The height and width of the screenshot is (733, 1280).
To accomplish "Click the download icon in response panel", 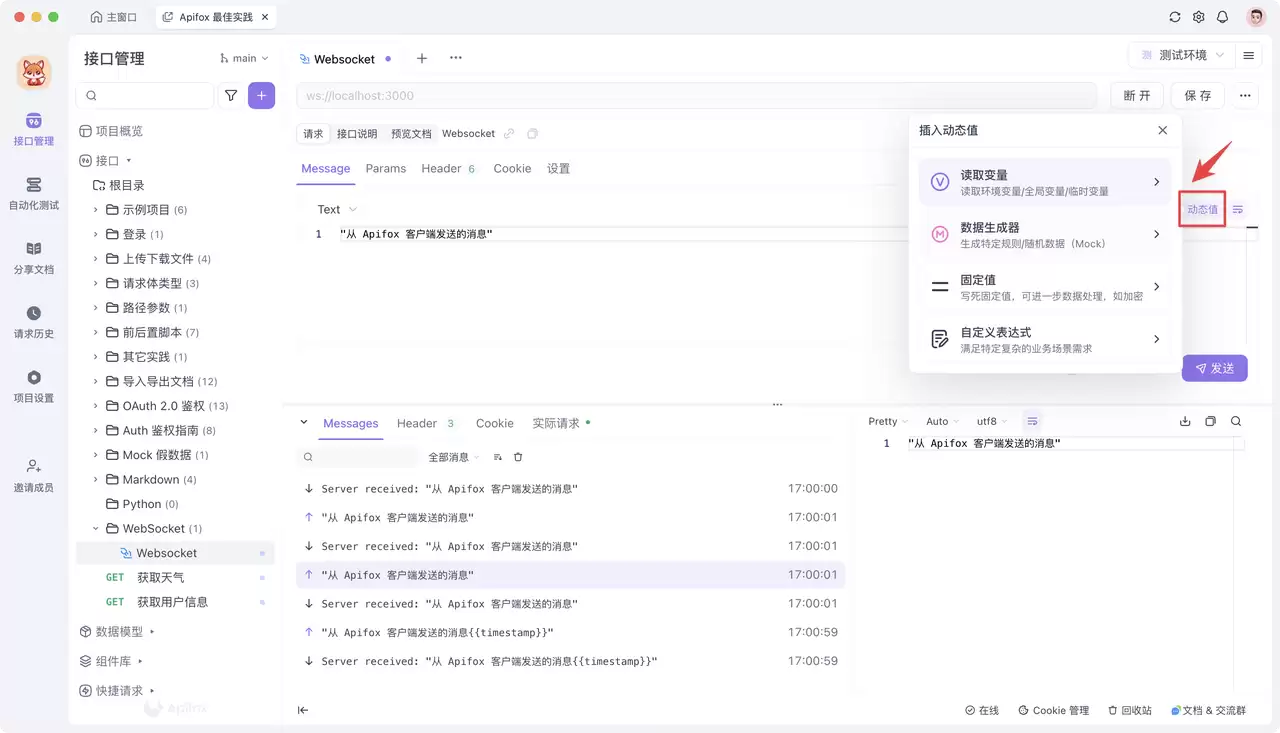I will coord(1185,421).
